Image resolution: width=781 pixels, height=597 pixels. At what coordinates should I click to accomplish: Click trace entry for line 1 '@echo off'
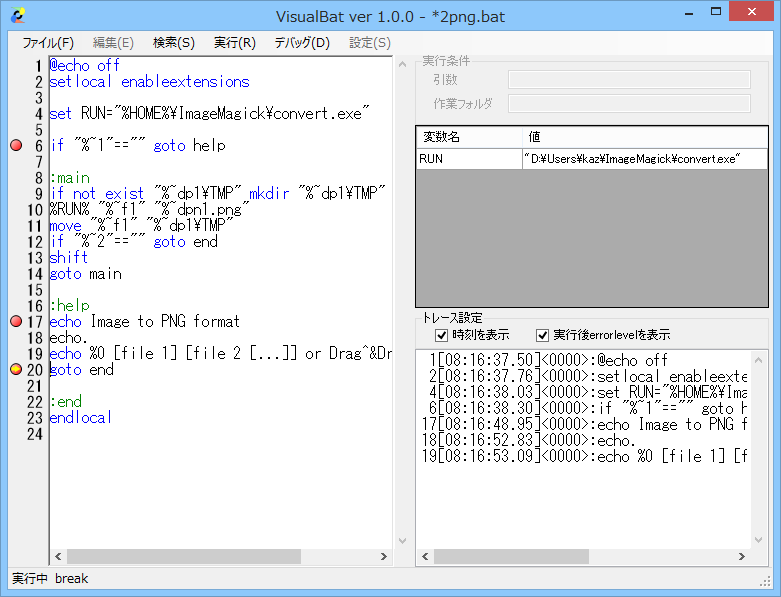548,360
